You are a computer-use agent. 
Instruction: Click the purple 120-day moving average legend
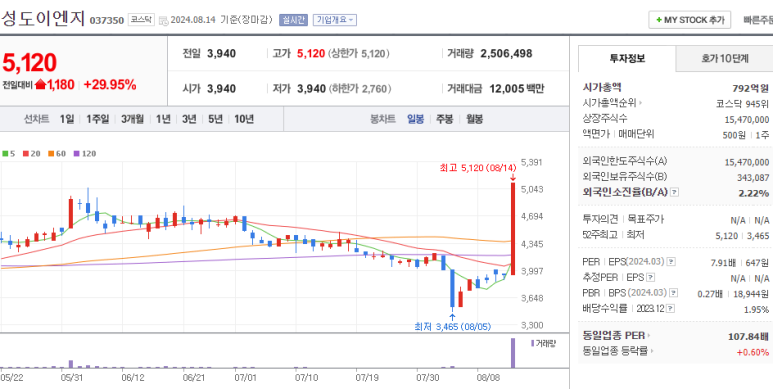tap(84, 154)
